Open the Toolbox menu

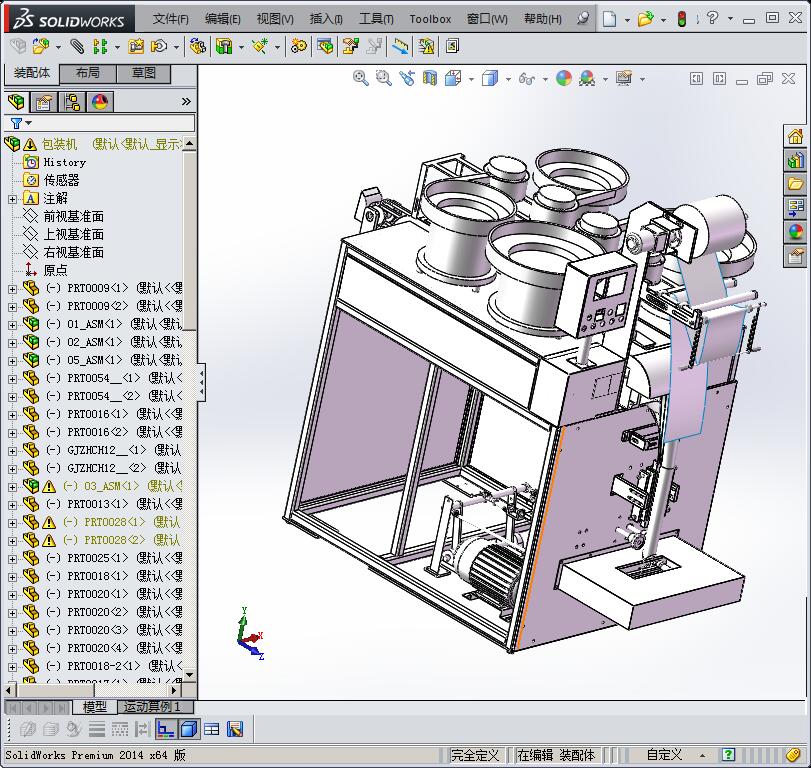tap(430, 19)
